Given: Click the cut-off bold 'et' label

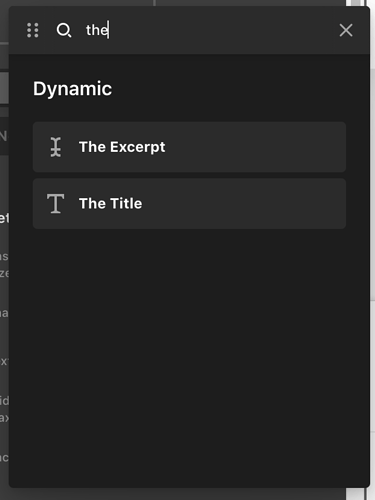Looking at the screenshot, I should coord(4,218).
